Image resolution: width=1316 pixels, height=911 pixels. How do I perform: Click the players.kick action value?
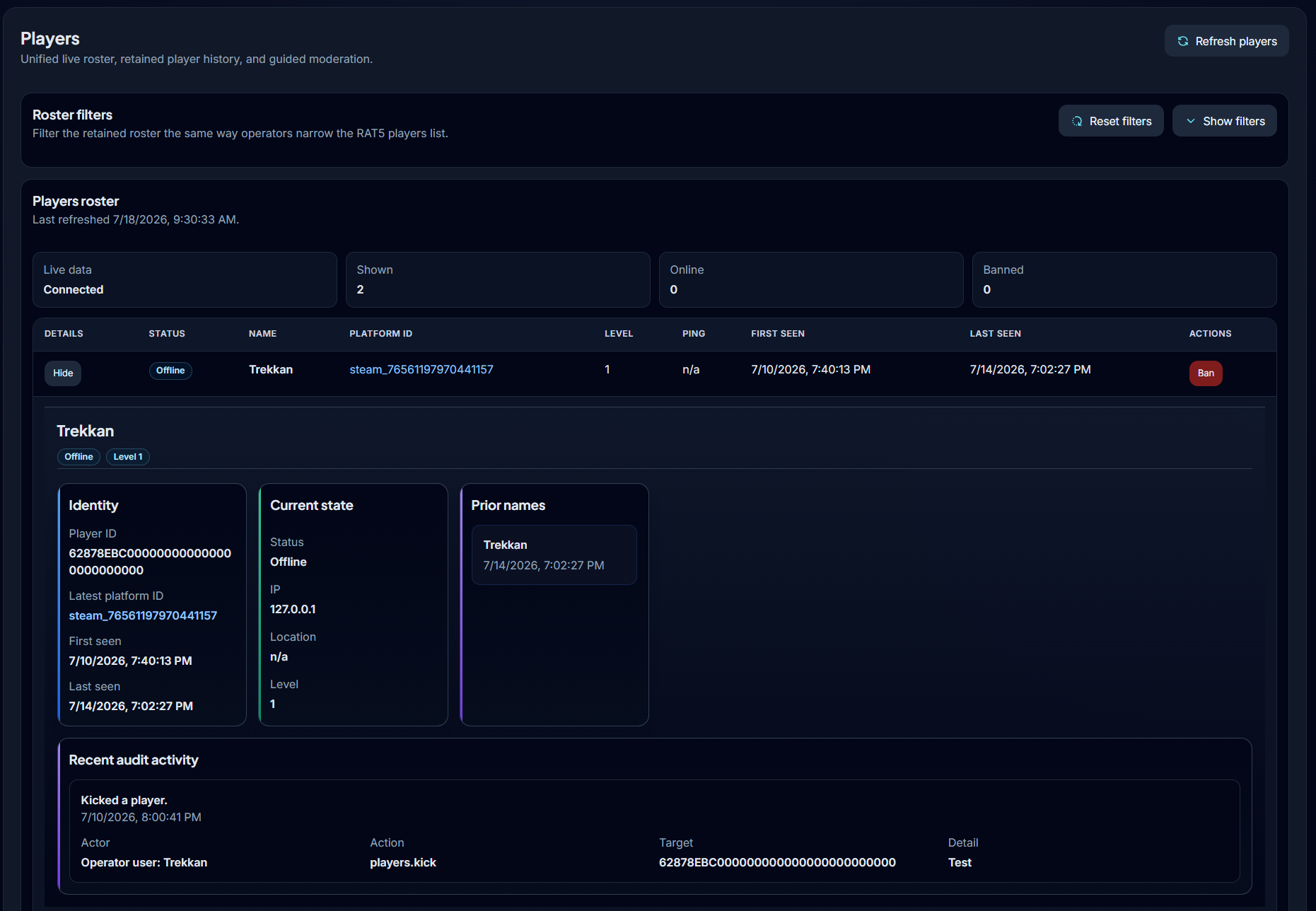403,862
